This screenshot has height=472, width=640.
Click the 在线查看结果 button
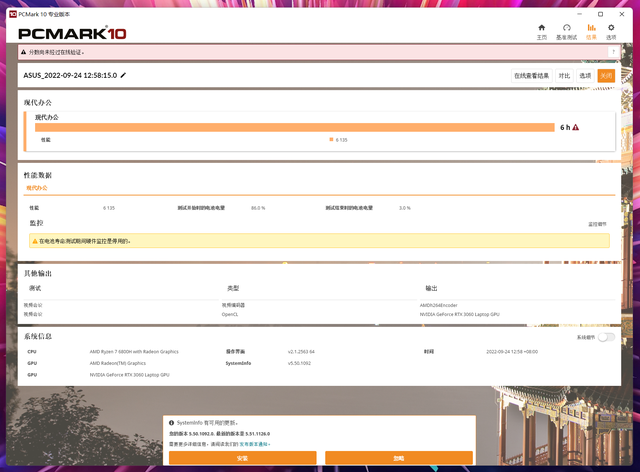point(531,76)
